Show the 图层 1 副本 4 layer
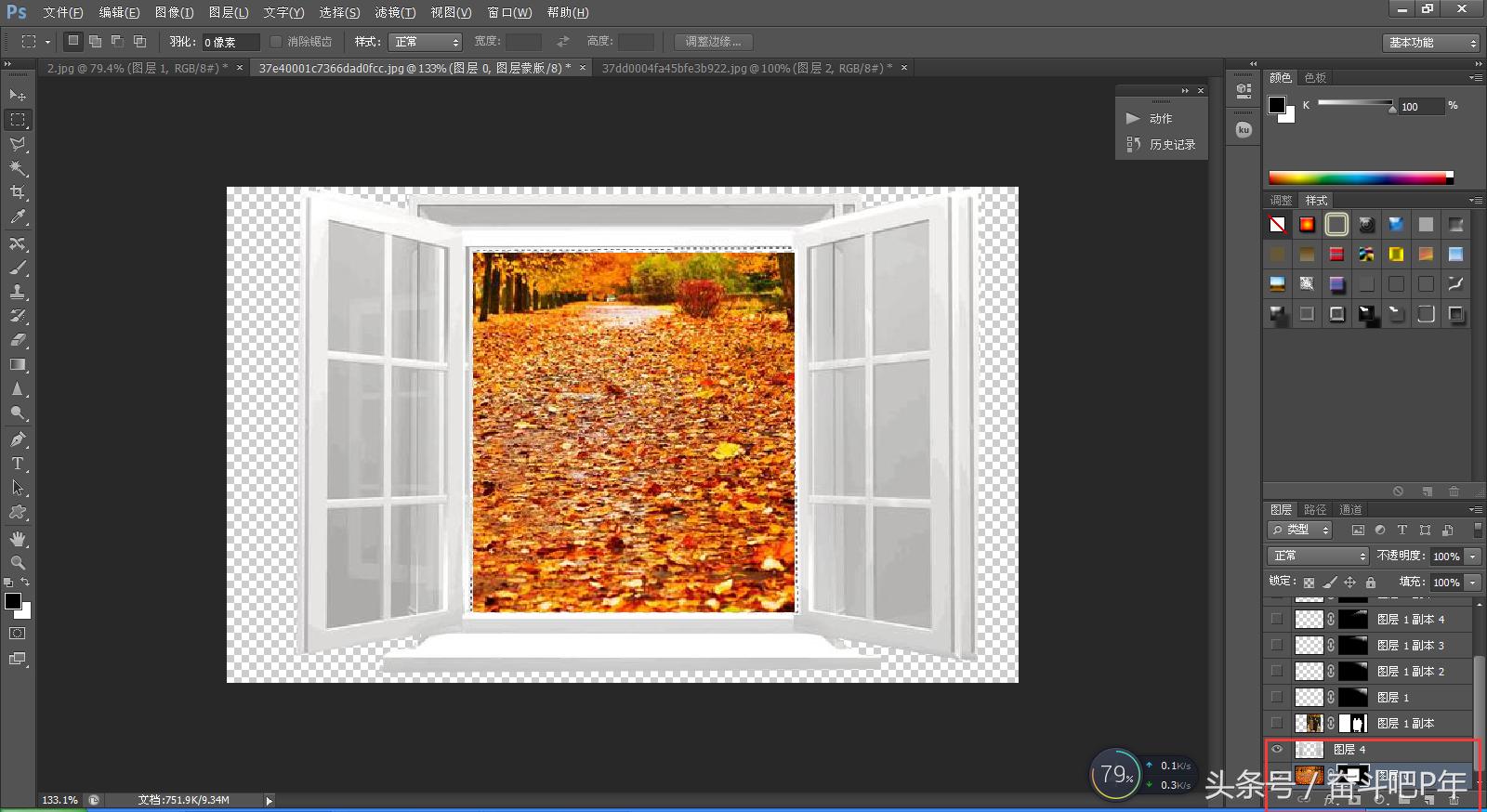1487x812 pixels. click(x=1277, y=619)
